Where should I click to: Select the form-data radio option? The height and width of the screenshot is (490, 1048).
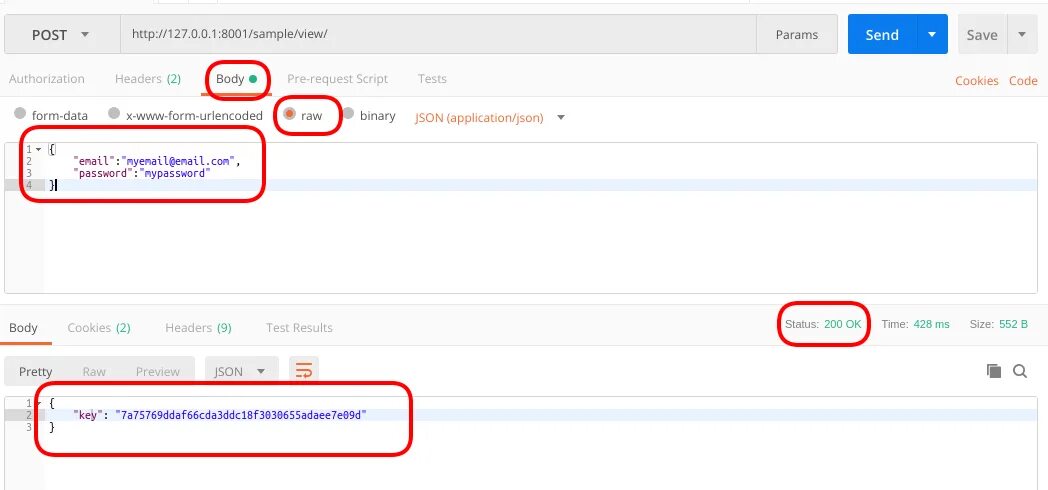tap(20, 114)
